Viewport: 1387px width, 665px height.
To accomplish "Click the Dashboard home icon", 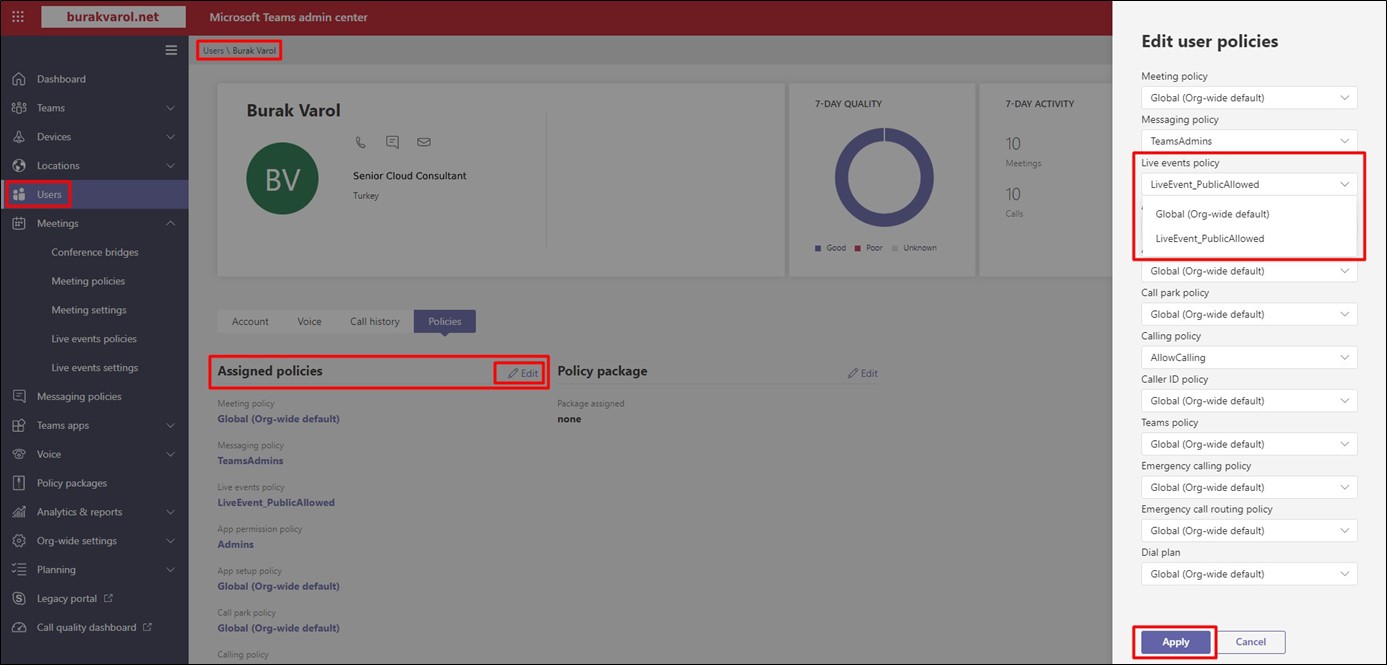I will 19,79.
